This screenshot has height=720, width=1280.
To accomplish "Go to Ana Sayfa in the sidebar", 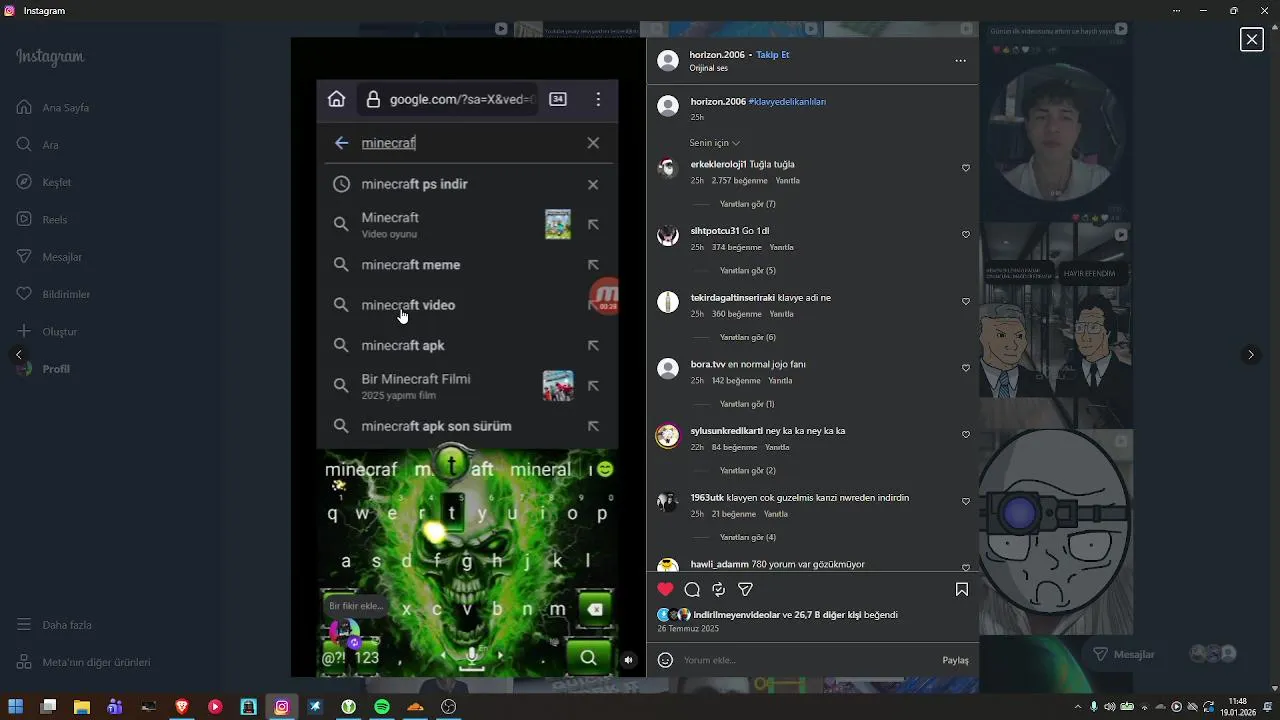I will [x=54, y=108].
